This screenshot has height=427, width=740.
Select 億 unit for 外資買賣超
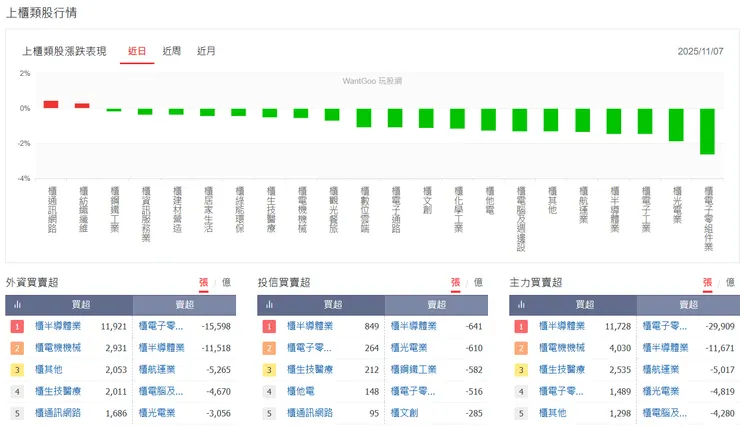click(227, 282)
